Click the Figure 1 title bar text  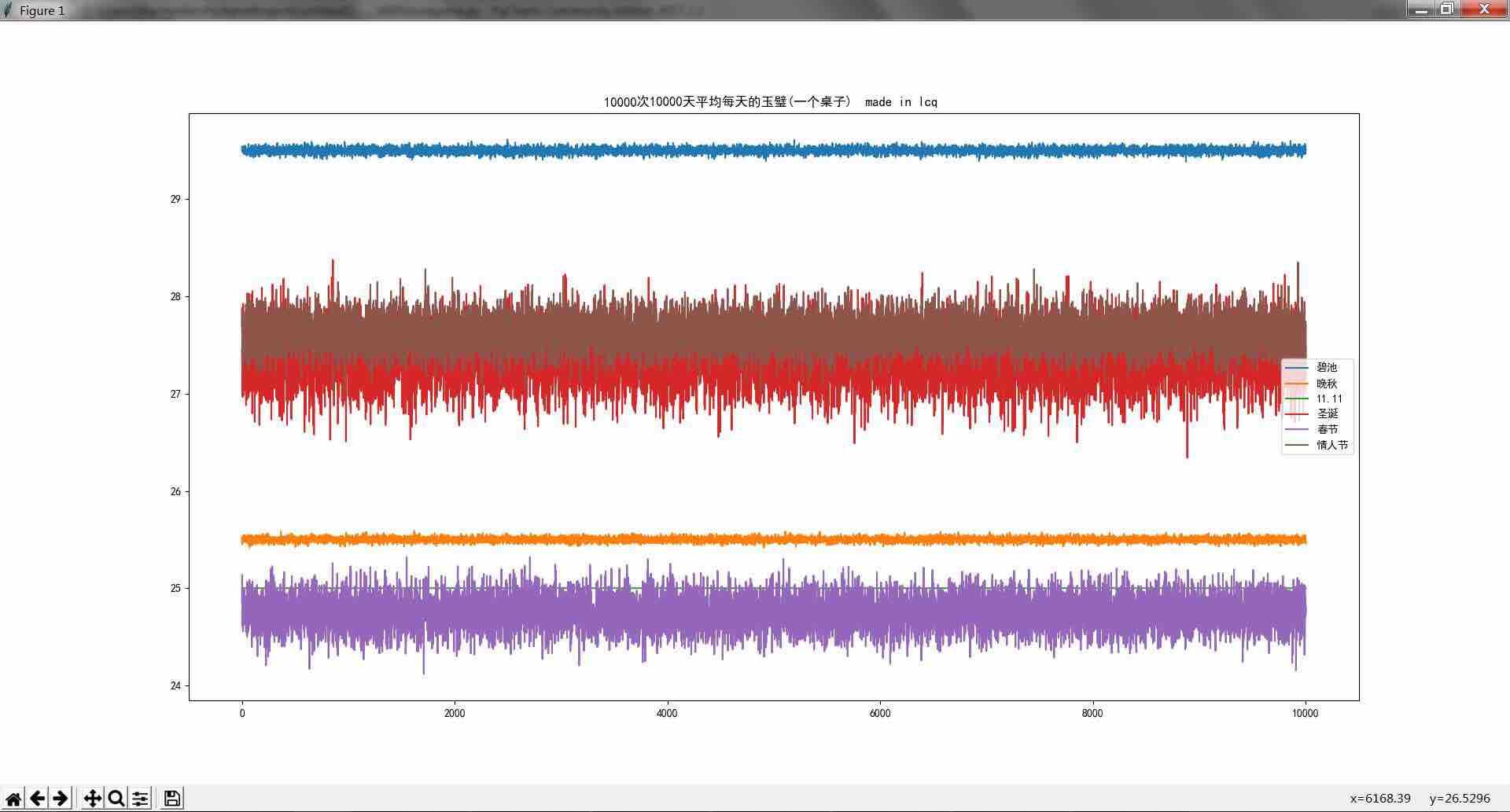pos(42,10)
